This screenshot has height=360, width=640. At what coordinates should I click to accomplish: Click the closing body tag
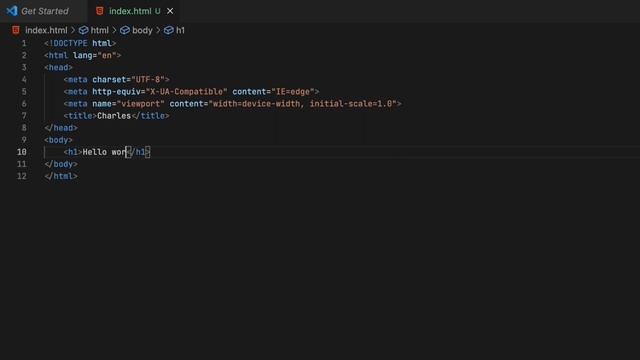[61, 164]
